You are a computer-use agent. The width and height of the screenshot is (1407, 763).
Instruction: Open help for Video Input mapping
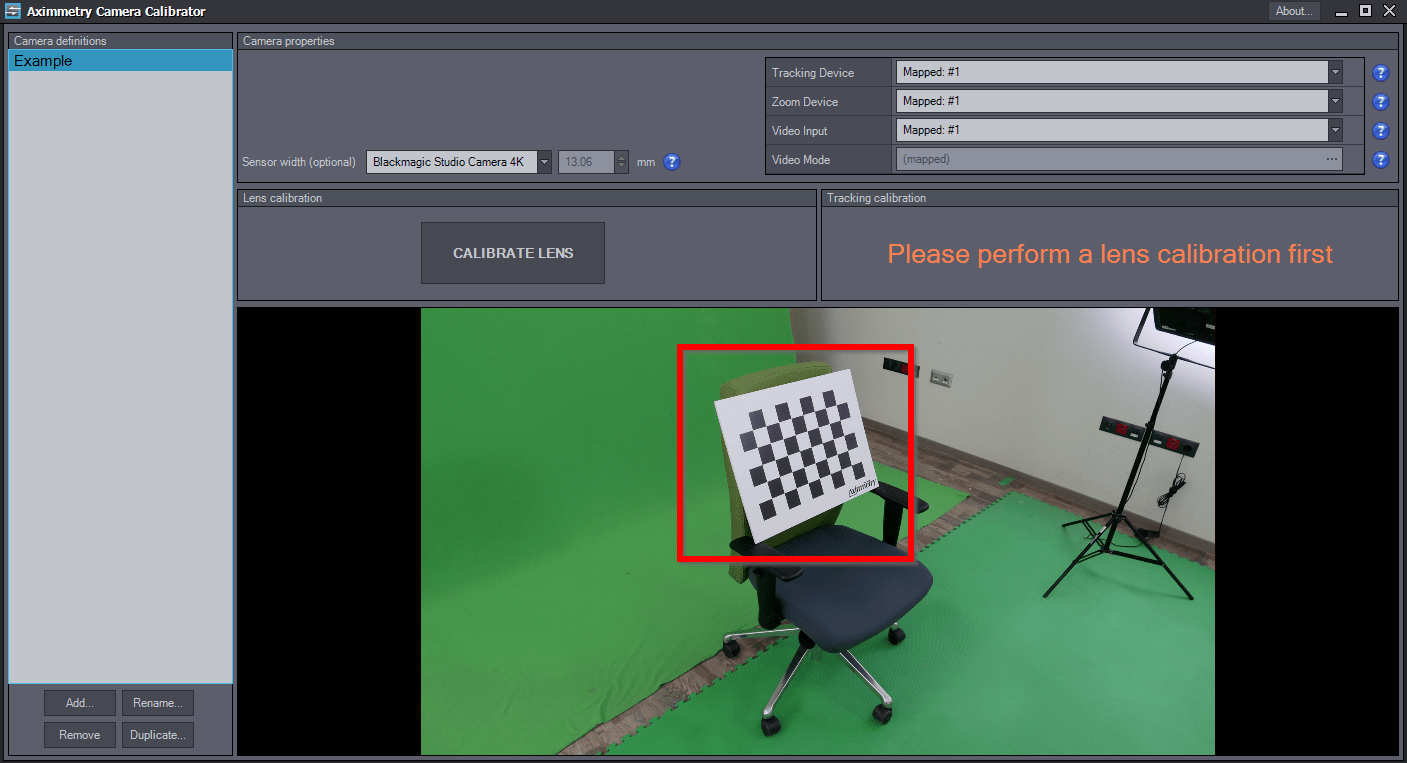pyautogui.click(x=1381, y=130)
